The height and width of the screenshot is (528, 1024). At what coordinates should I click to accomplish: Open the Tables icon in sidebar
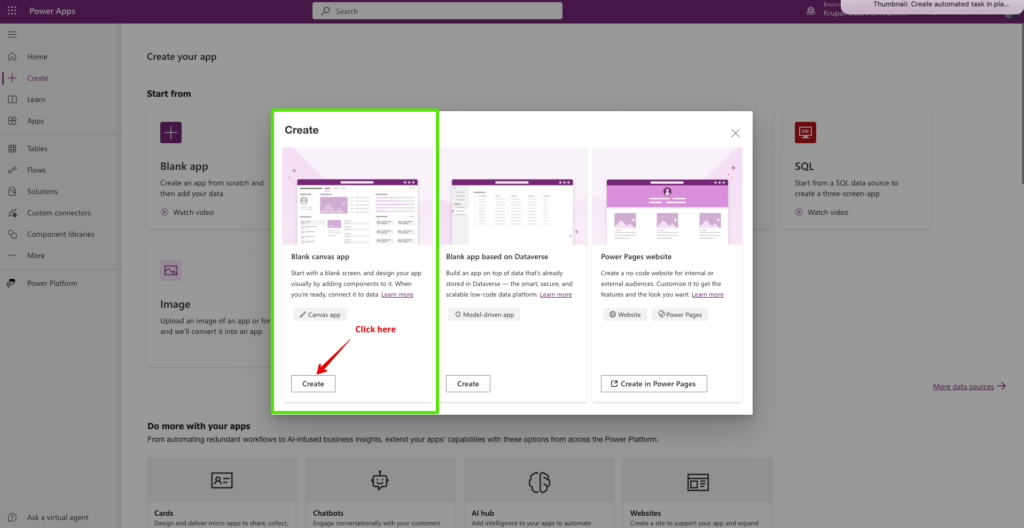pyautogui.click(x=12, y=148)
